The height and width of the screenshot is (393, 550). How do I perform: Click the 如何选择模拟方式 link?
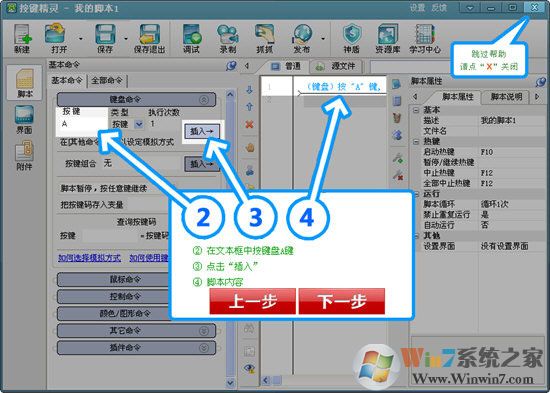(89, 258)
